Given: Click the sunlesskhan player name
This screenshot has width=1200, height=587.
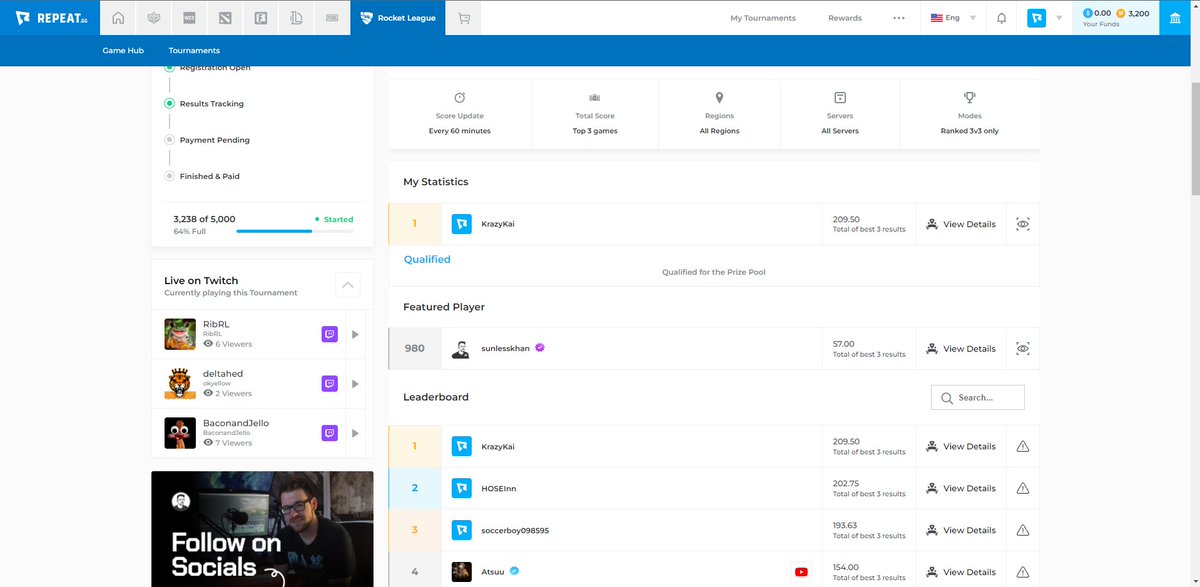Looking at the screenshot, I should (506, 348).
